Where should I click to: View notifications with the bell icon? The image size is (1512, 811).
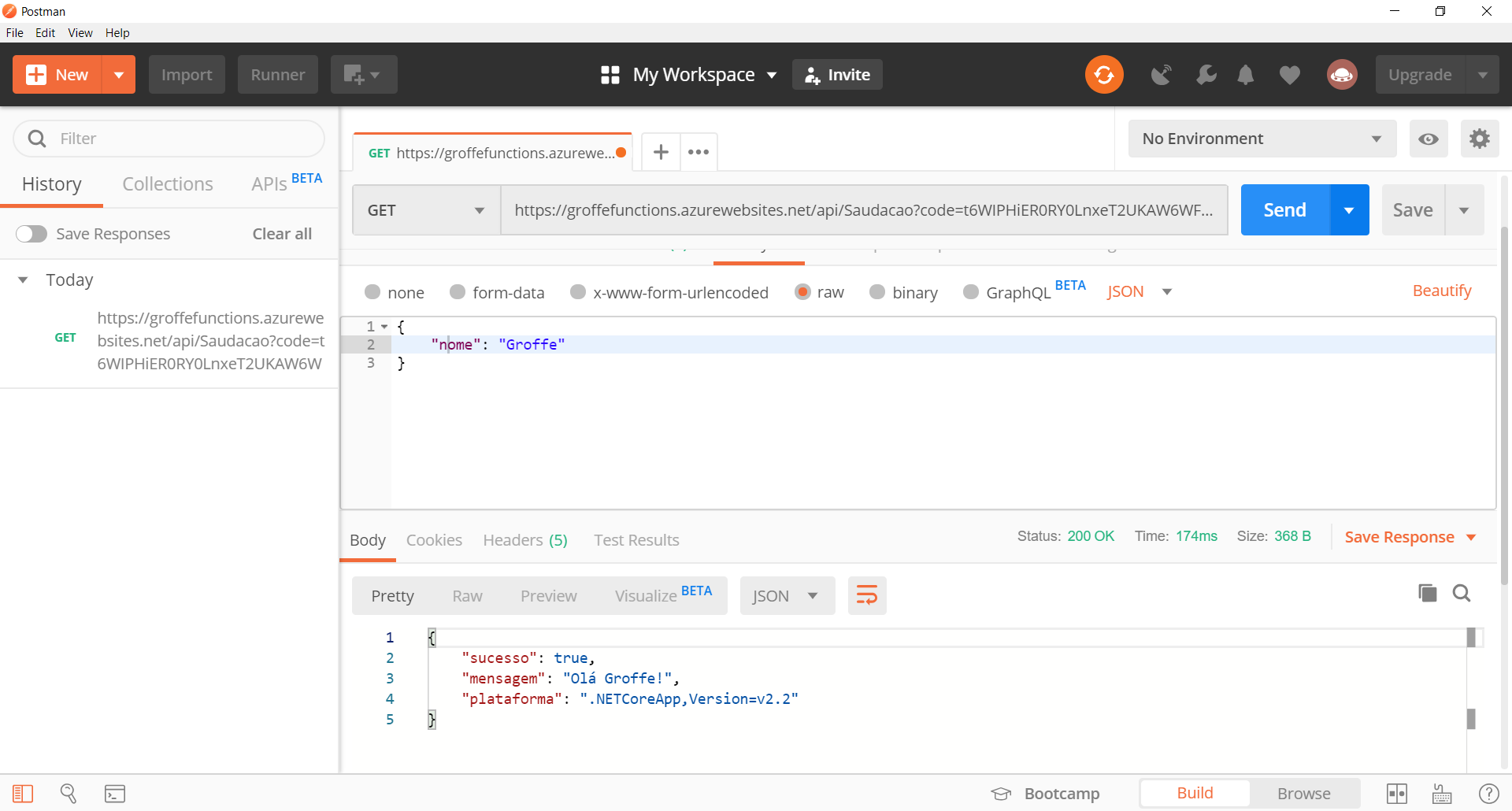coord(1245,75)
